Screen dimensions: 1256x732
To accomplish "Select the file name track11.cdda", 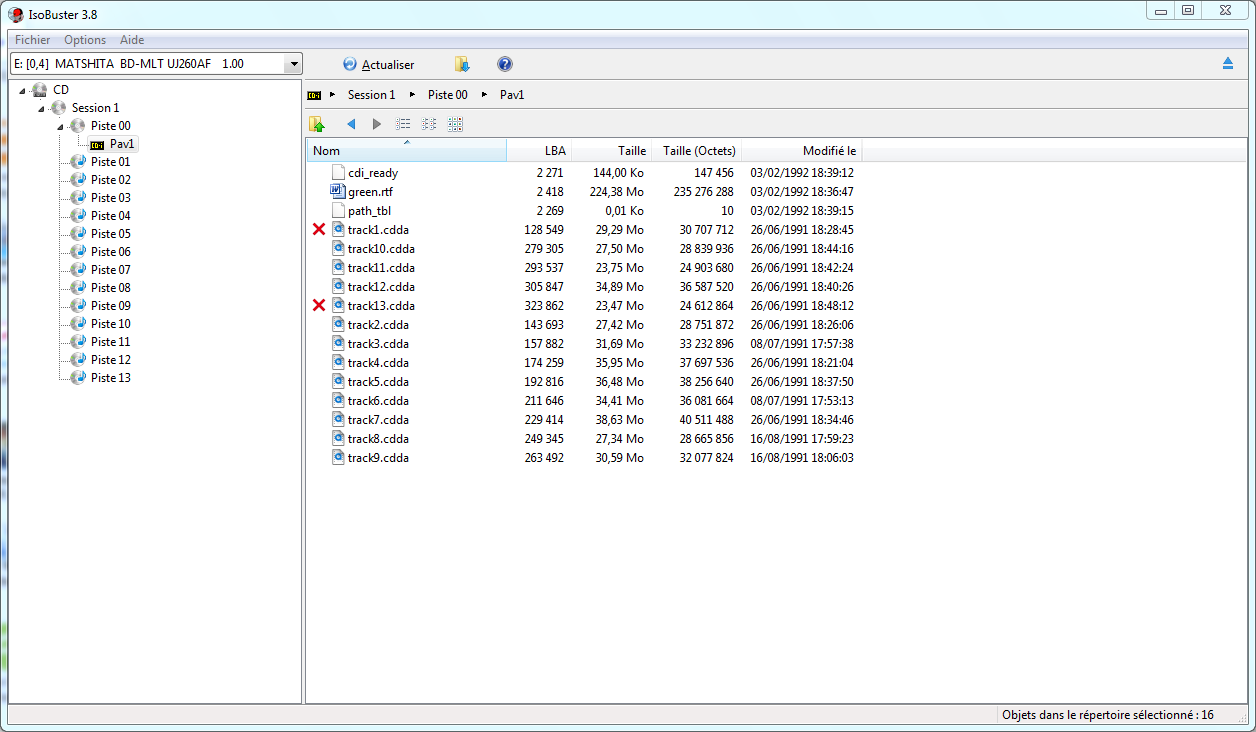I will 381,268.
